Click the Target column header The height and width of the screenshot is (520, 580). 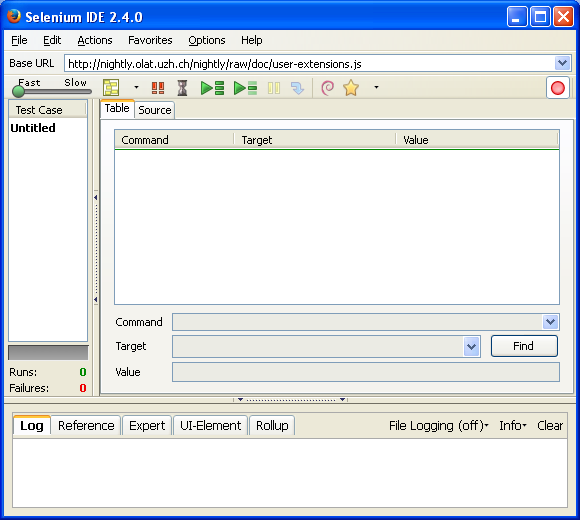point(315,140)
